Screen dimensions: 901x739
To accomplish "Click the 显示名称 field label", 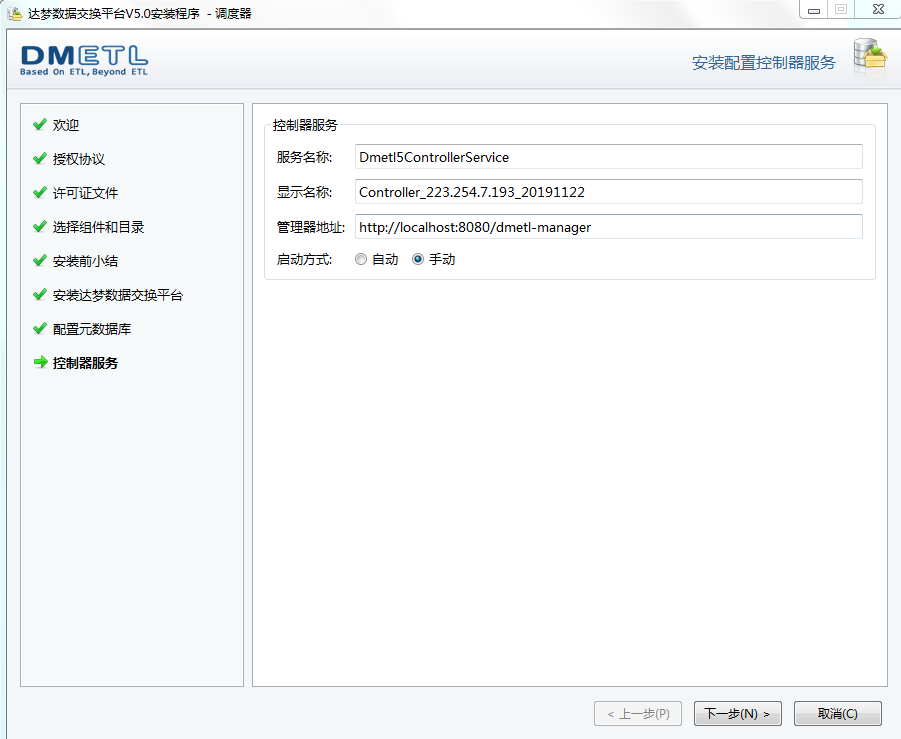I will click(304, 192).
